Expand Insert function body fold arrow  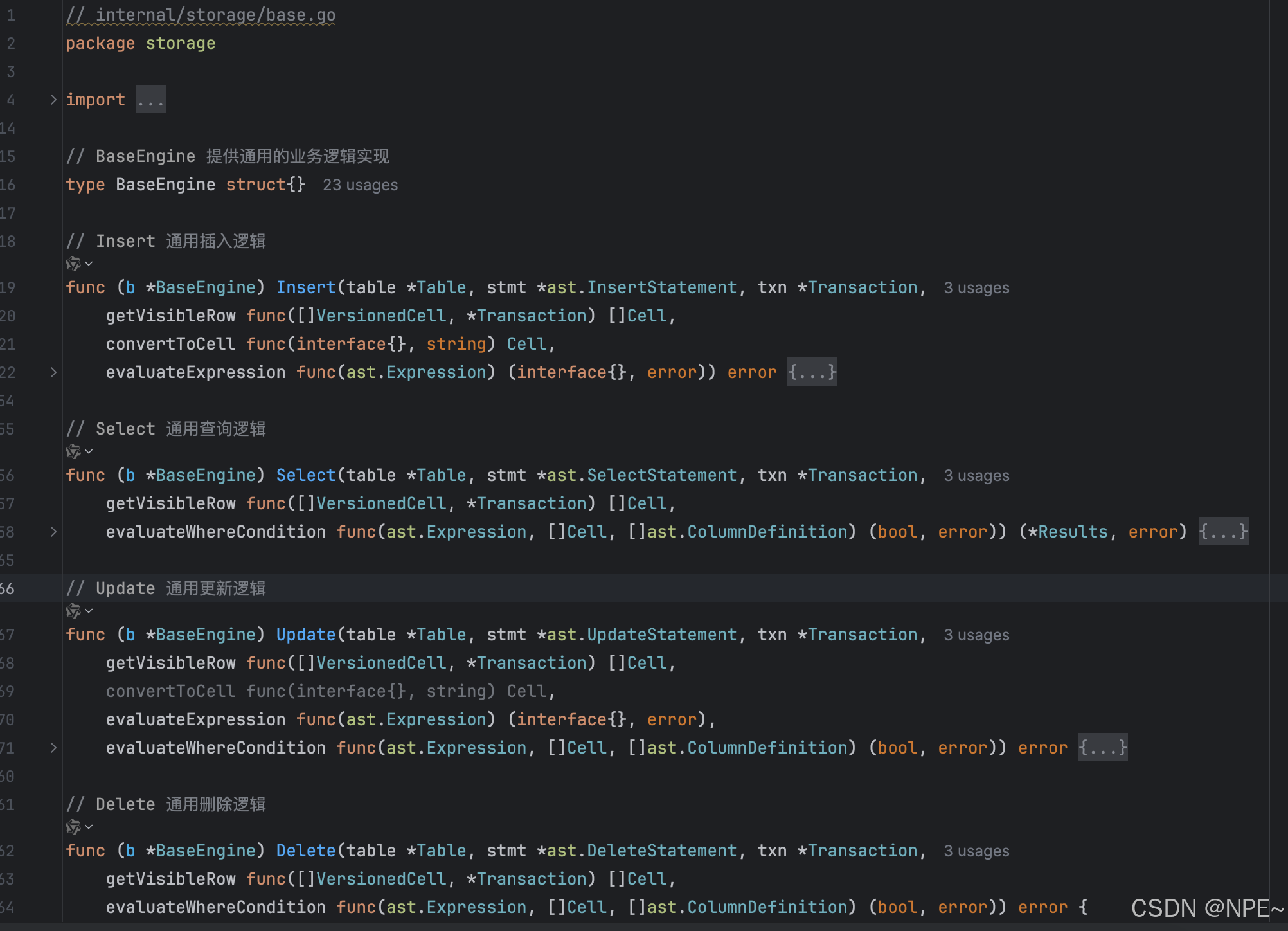click(53, 372)
